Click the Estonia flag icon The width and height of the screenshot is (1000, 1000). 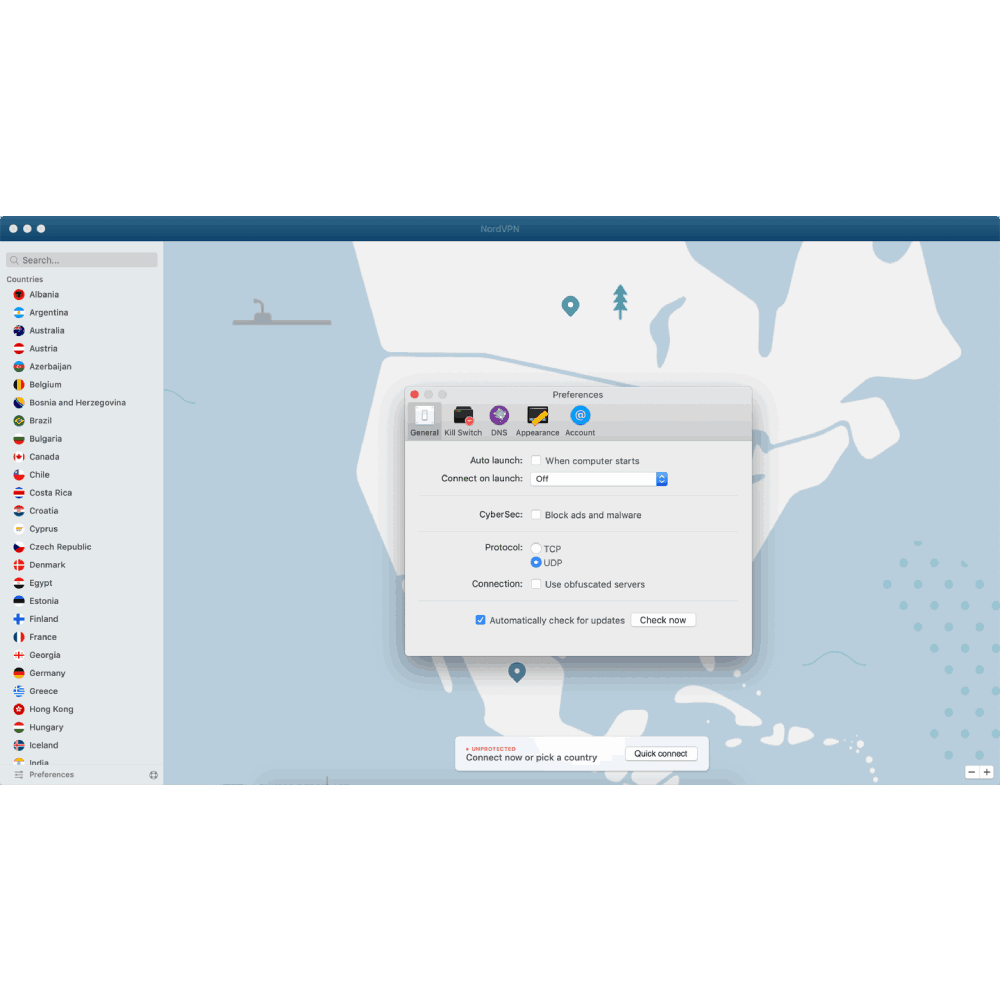coord(19,601)
